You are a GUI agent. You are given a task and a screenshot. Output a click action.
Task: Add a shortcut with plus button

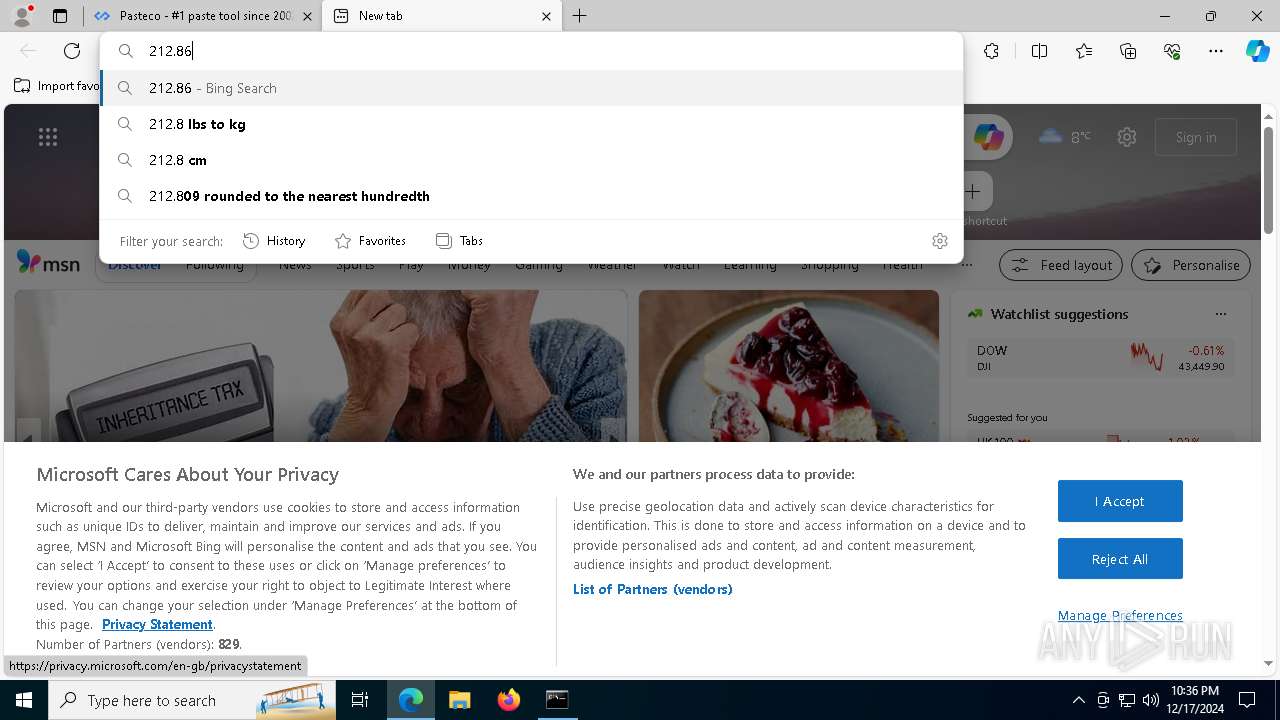click(973, 191)
